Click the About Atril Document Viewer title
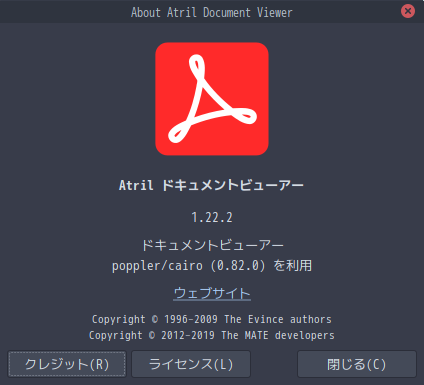 [x=212, y=13]
